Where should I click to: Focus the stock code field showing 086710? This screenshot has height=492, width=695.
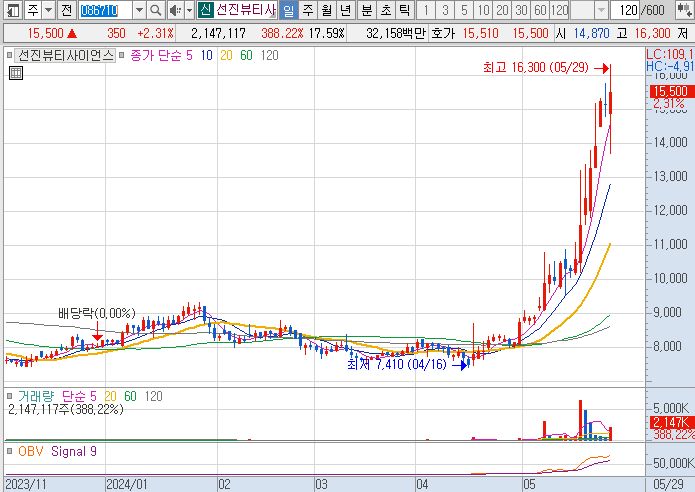point(105,10)
